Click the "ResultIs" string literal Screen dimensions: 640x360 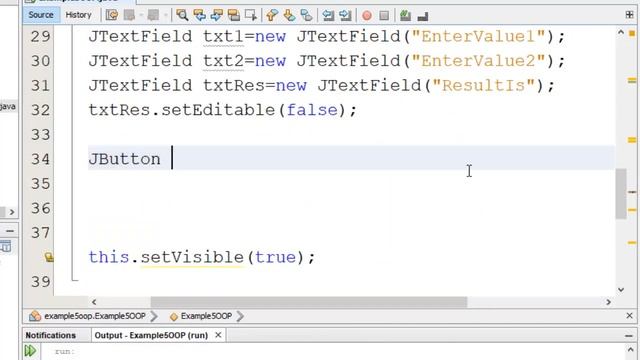(x=483, y=86)
